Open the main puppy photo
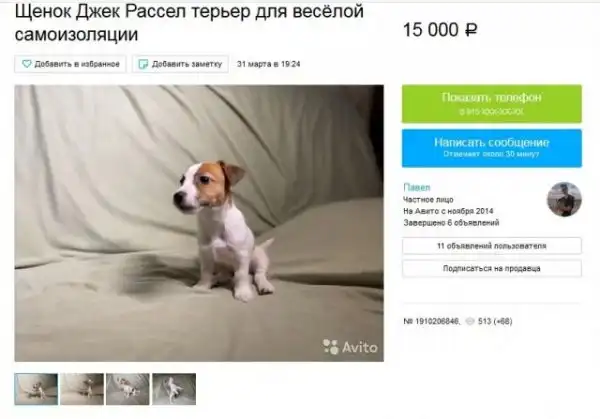The height and width of the screenshot is (419, 600). tap(199, 223)
